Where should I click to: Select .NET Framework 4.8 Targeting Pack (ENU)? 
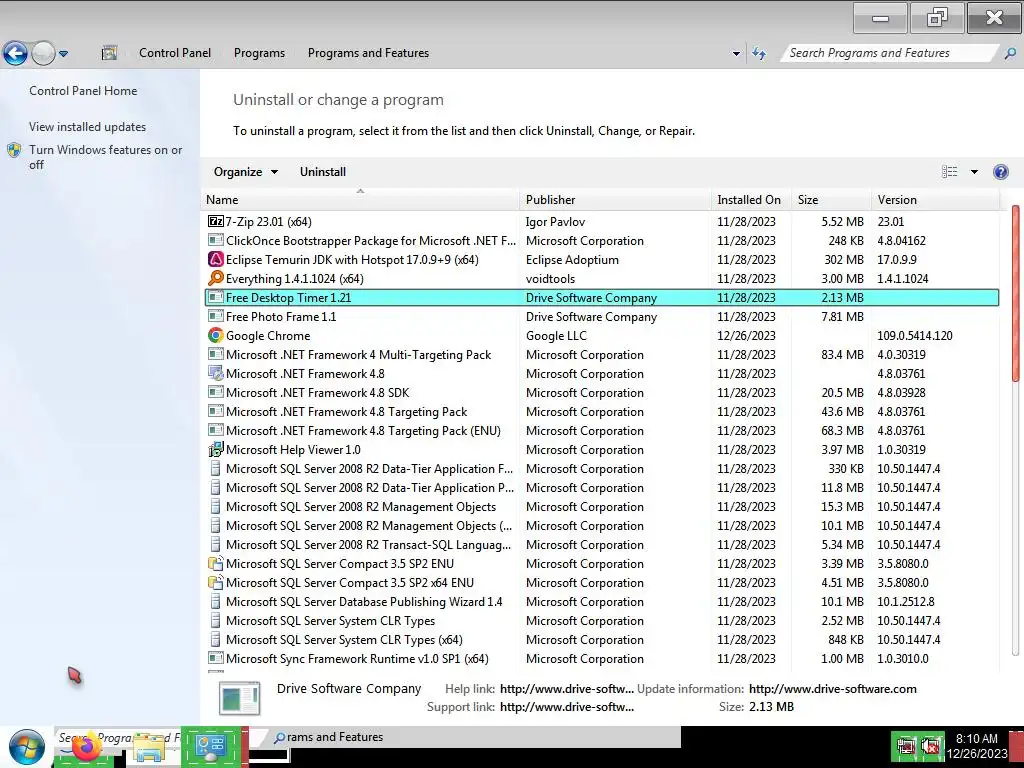[x=602, y=430]
